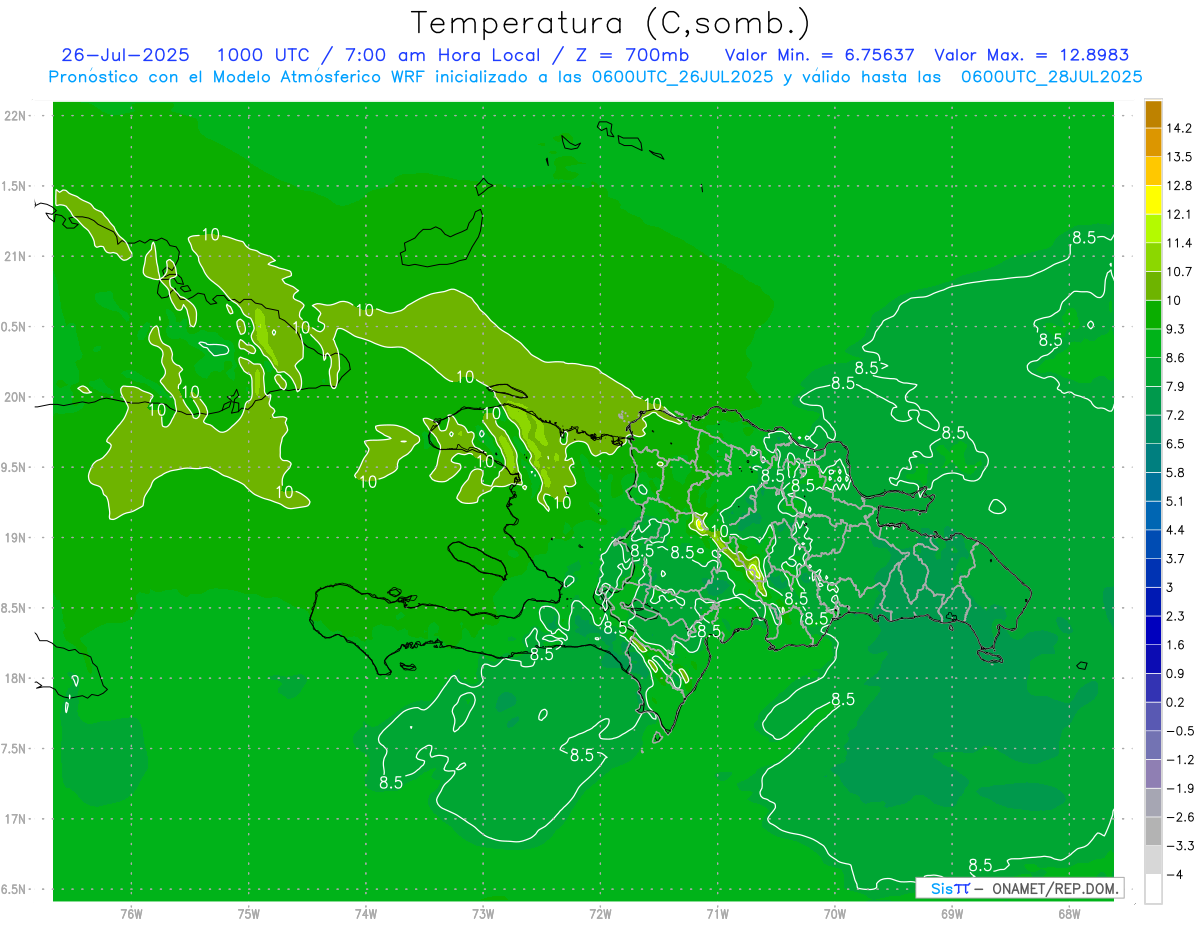Click the 11.4 legend value
This screenshot has width=1200, height=927.
pos(1180,243)
